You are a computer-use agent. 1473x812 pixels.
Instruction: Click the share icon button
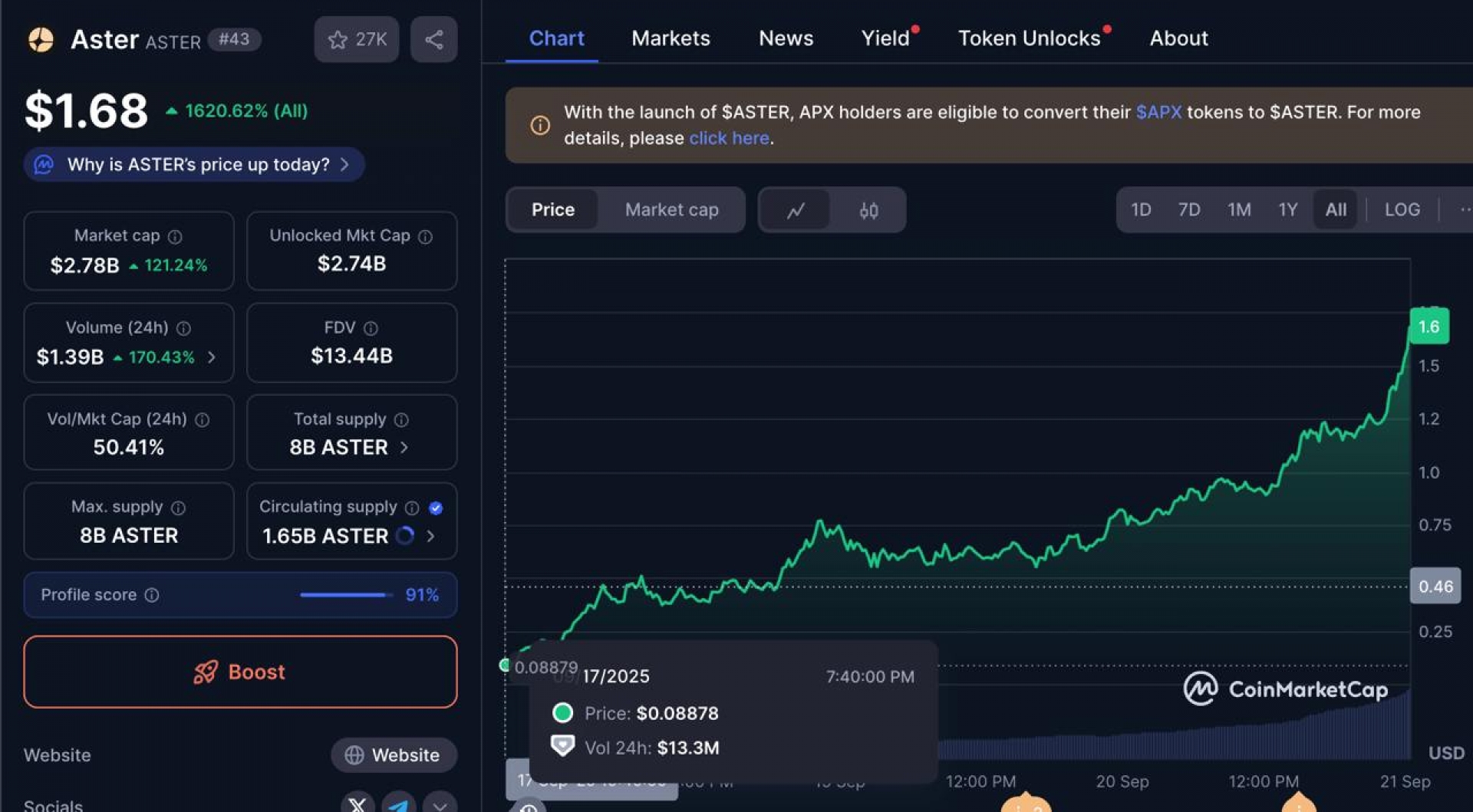(x=433, y=39)
